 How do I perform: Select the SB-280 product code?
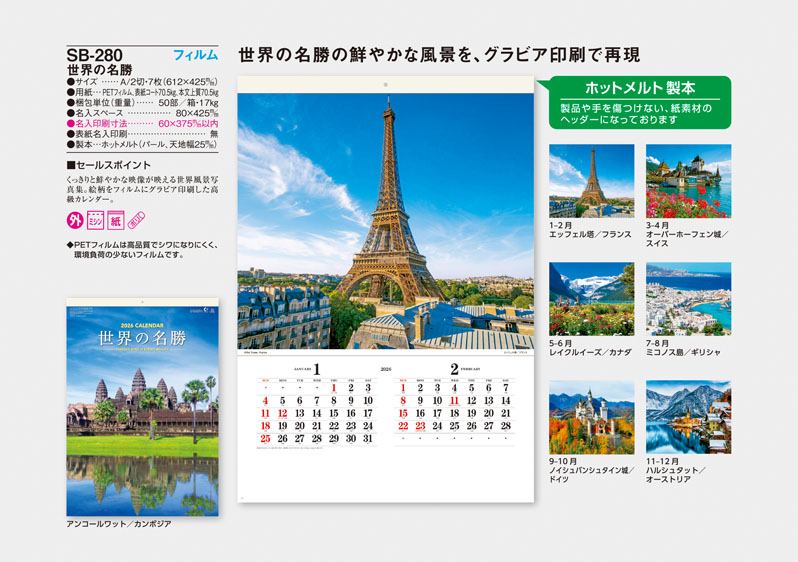point(95,55)
